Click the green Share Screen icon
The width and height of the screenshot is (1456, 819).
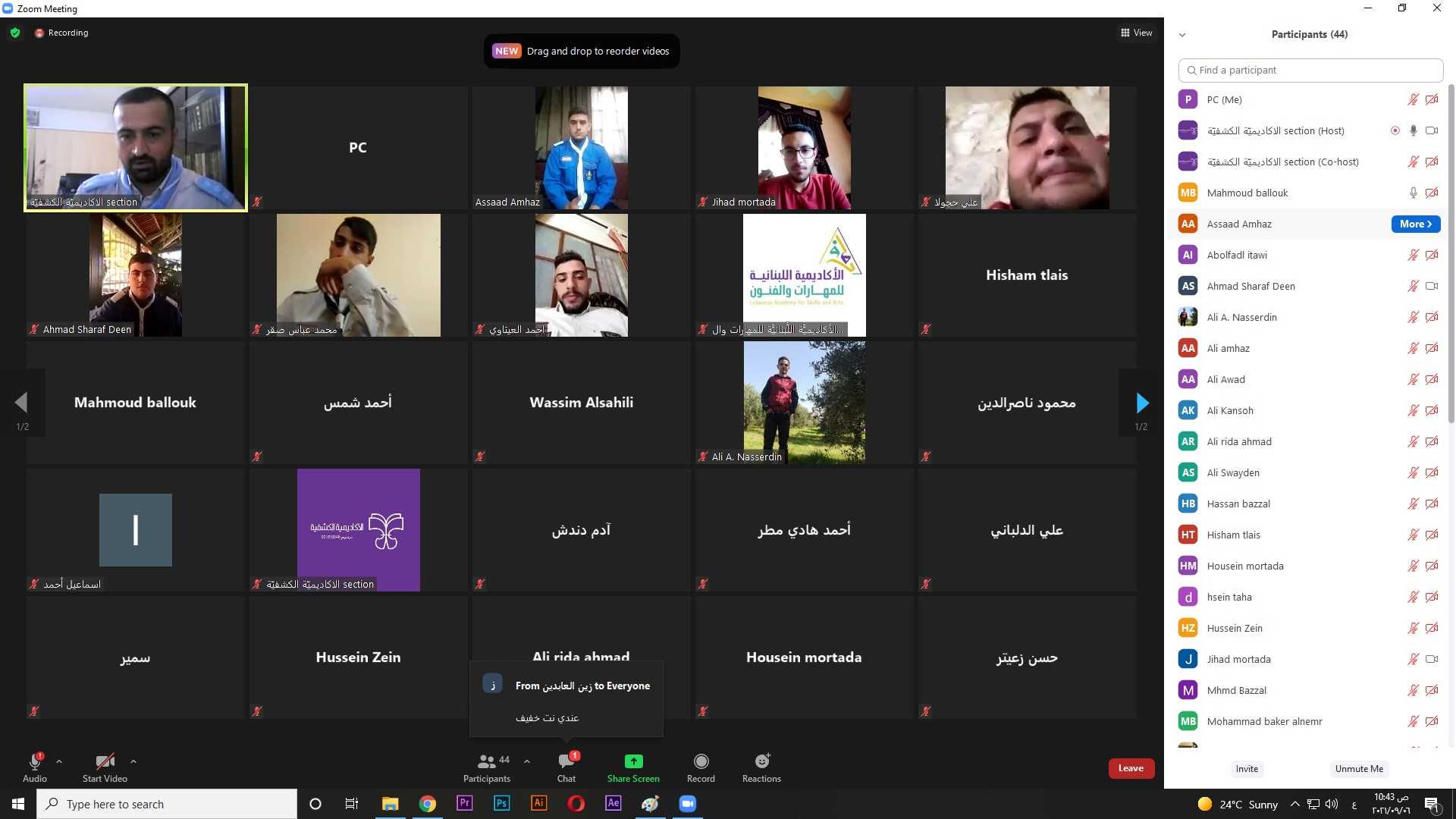tap(633, 761)
